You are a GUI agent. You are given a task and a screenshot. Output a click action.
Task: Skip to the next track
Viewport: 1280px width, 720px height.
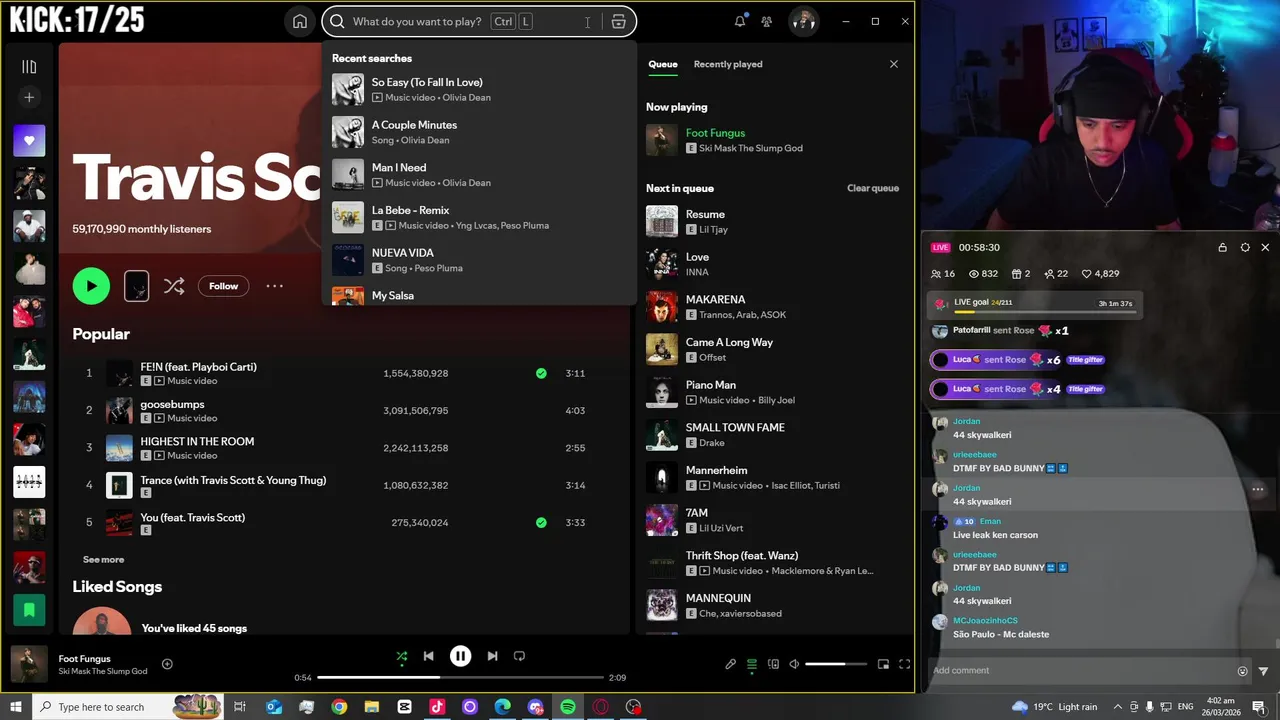click(x=492, y=656)
